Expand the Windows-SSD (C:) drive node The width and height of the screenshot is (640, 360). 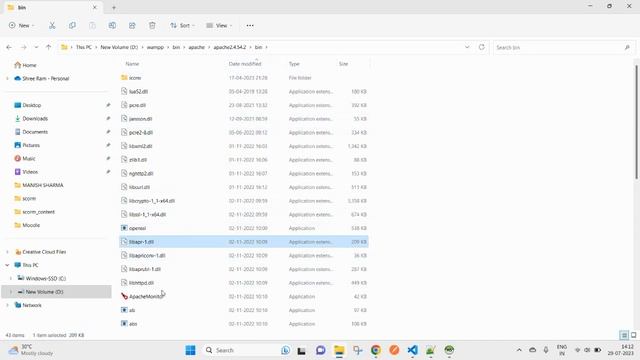pyautogui.click(x=11, y=278)
